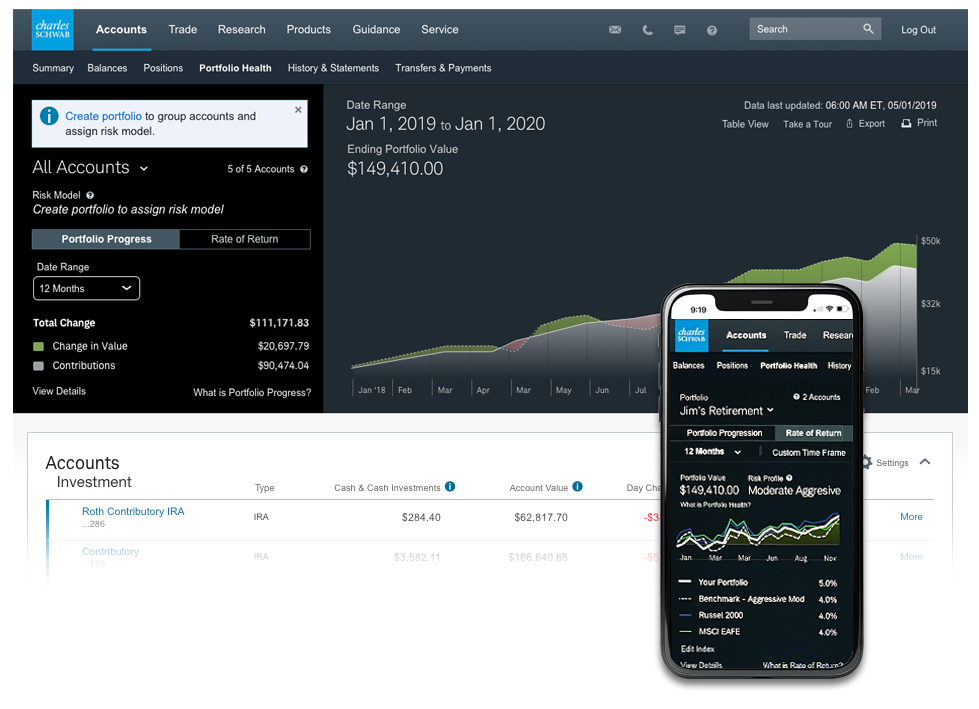Click the phone contact icon in header
The height and width of the screenshot is (709, 979).
click(x=647, y=30)
